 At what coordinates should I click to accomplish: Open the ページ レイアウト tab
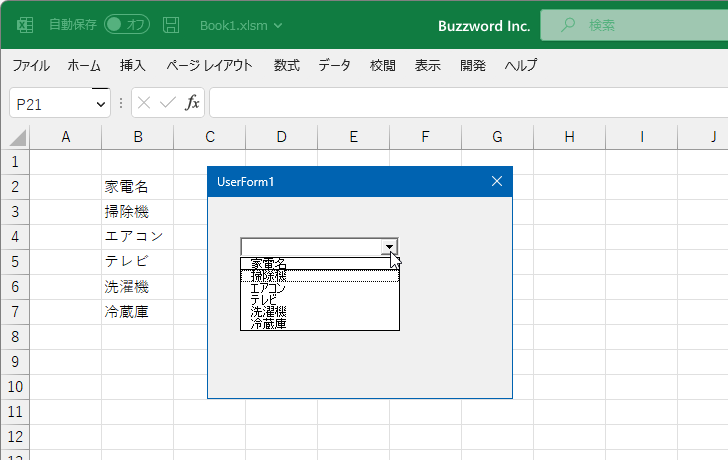click(x=209, y=65)
